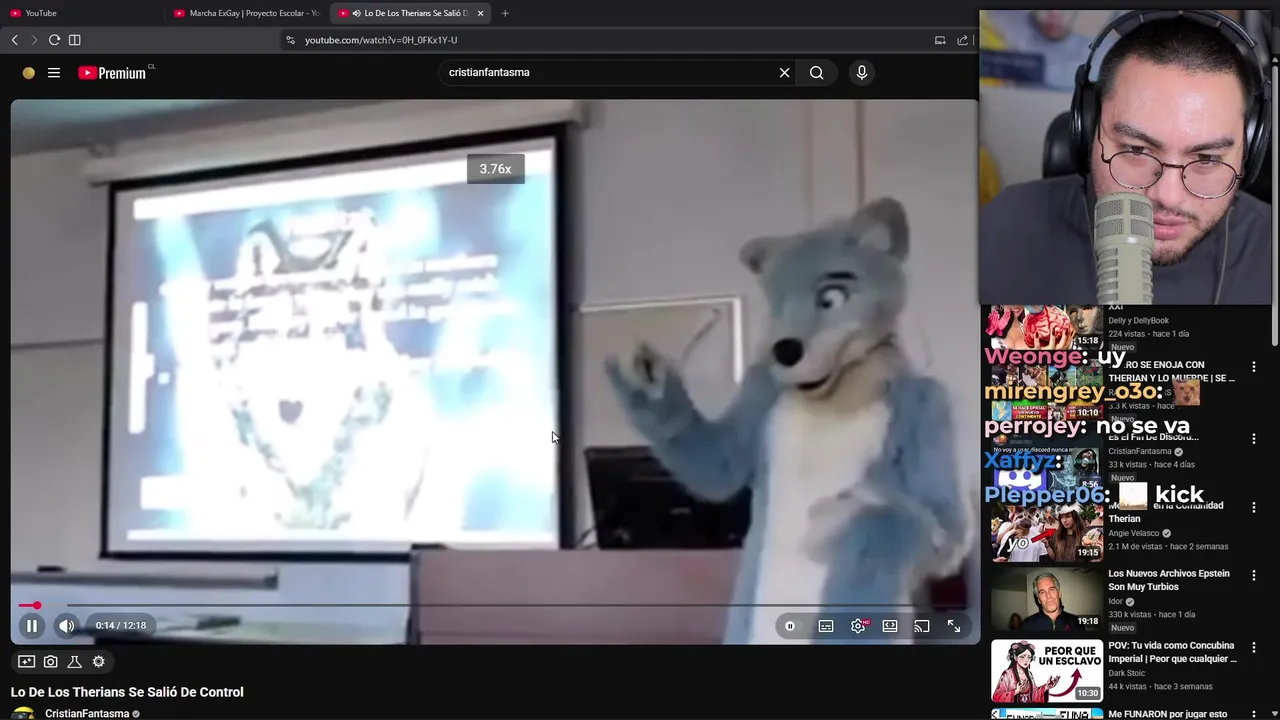Focus the search field containing cristianfantasma
The width and height of the screenshot is (1280, 720).
coord(610,73)
